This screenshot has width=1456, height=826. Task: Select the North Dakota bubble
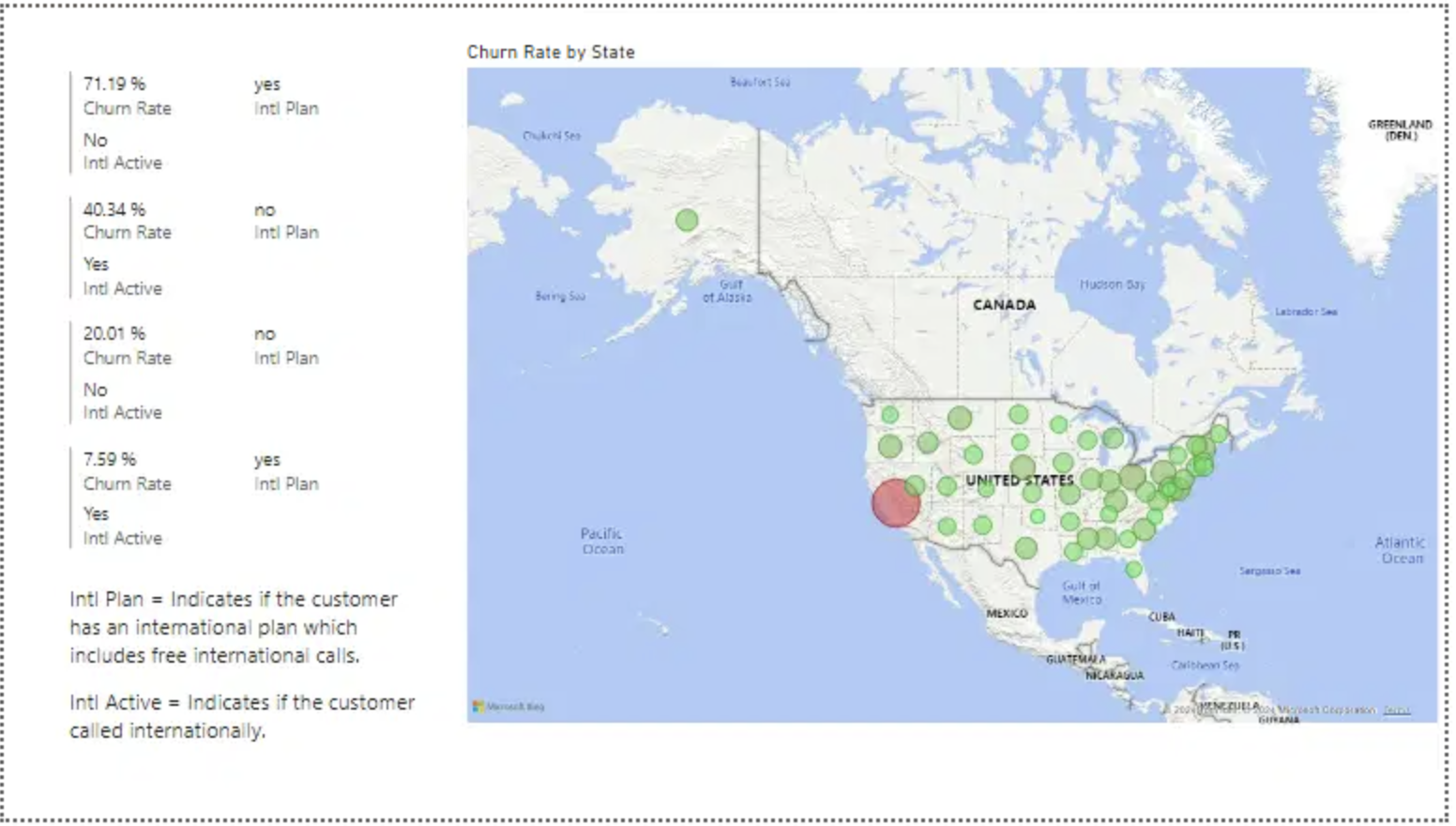[1018, 413]
